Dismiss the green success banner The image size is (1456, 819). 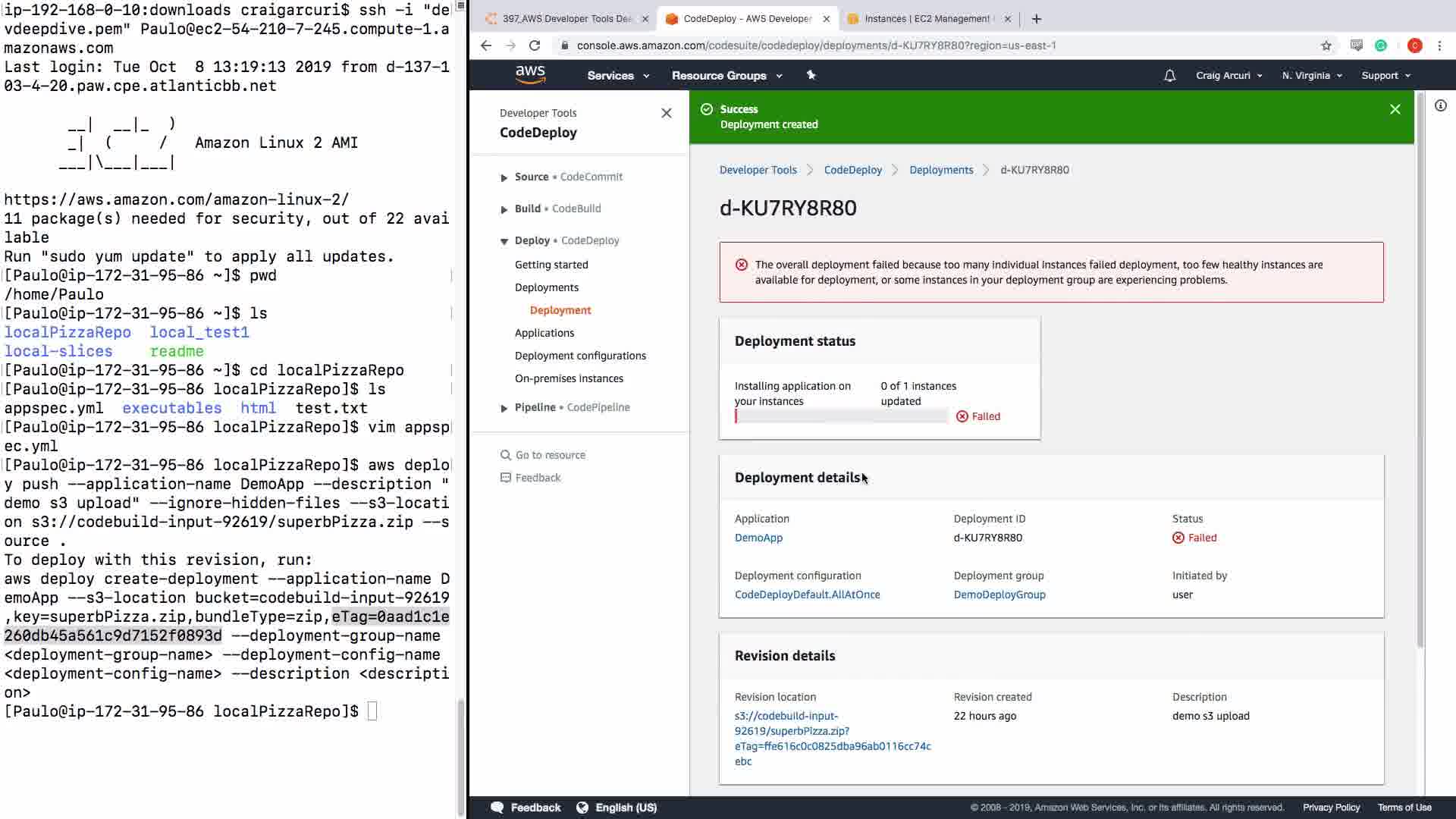[x=1395, y=110]
